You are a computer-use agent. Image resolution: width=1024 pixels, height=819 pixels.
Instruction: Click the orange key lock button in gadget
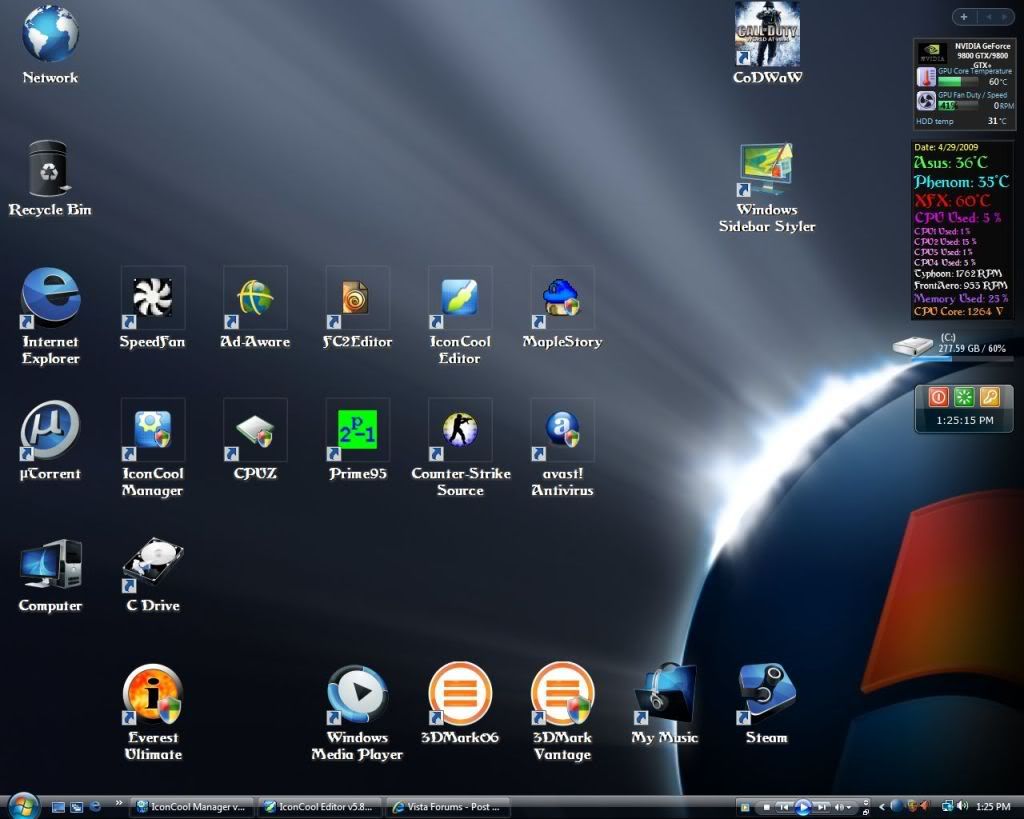[x=990, y=397]
